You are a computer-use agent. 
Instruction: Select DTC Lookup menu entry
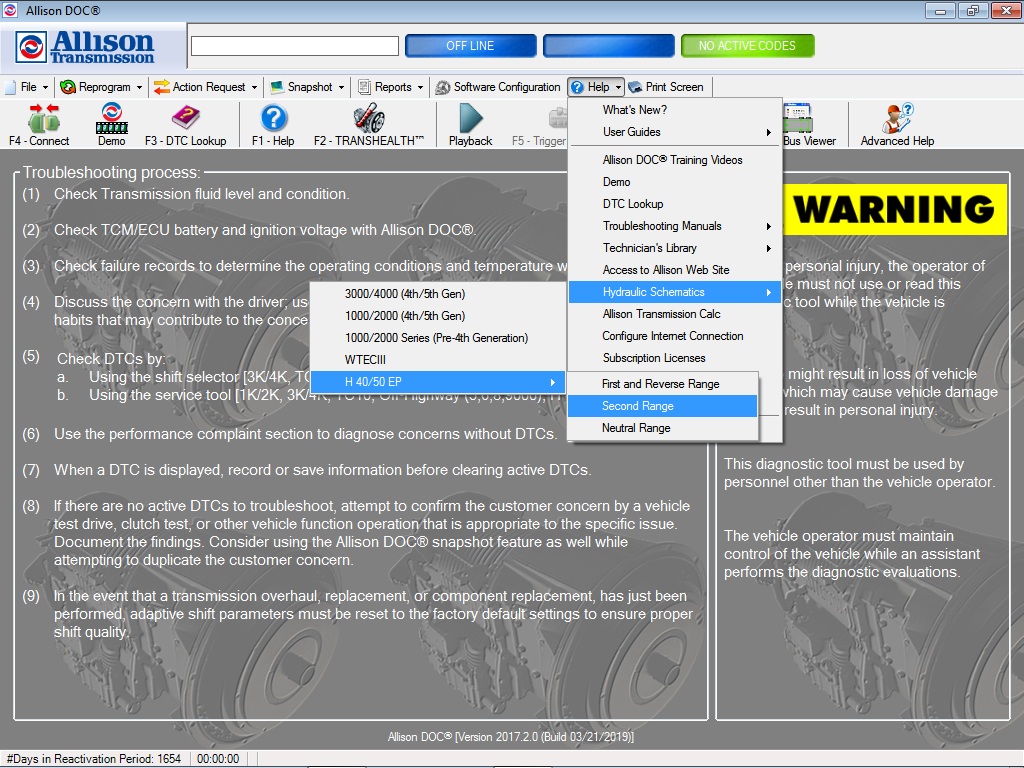coord(675,204)
